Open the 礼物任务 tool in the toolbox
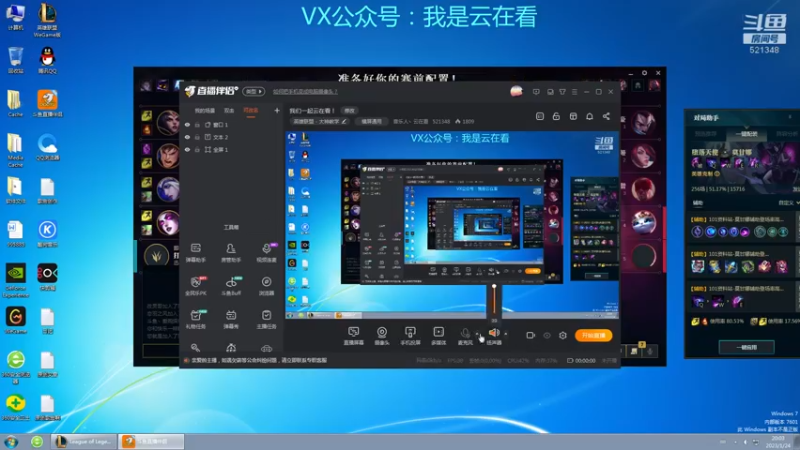800x450 pixels. tap(195, 319)
